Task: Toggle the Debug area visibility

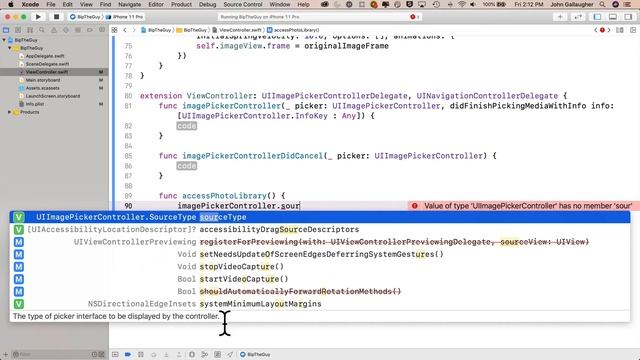Action: pos(613,17)
